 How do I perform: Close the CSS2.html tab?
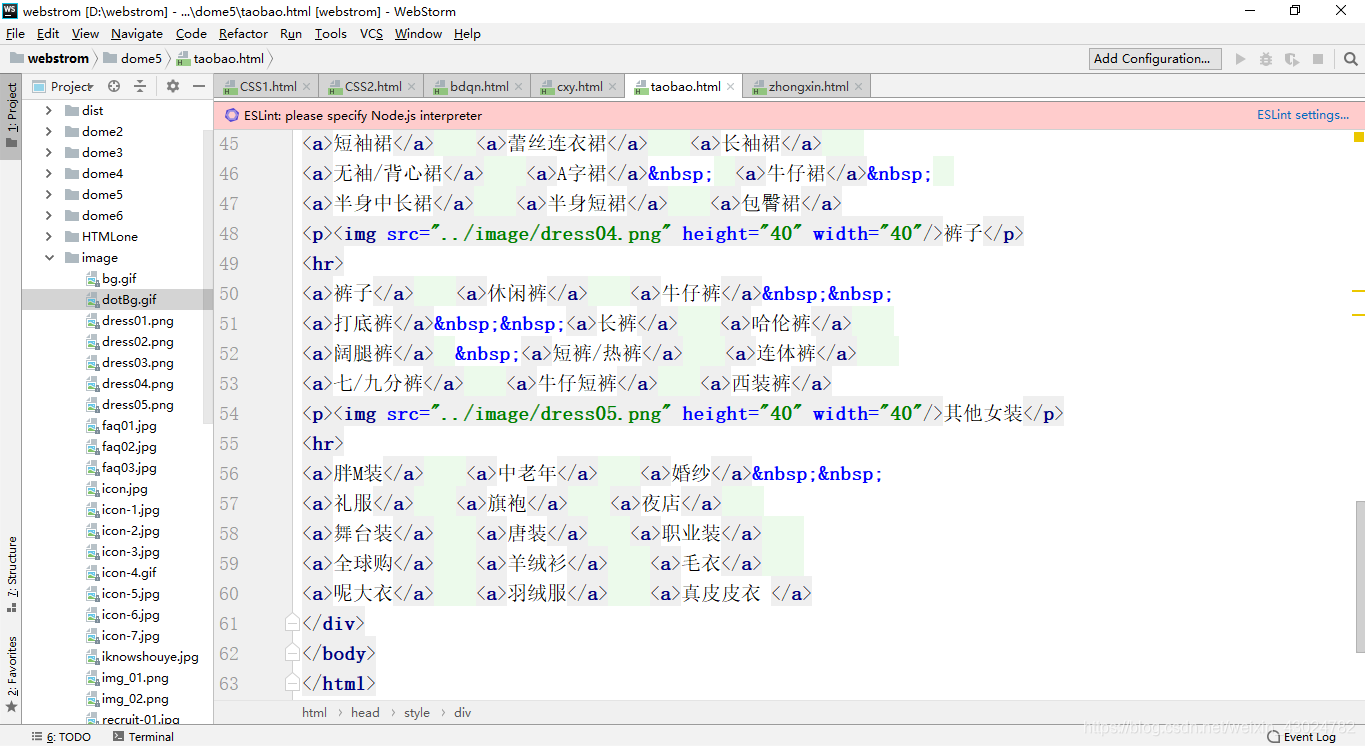[412, 87]
